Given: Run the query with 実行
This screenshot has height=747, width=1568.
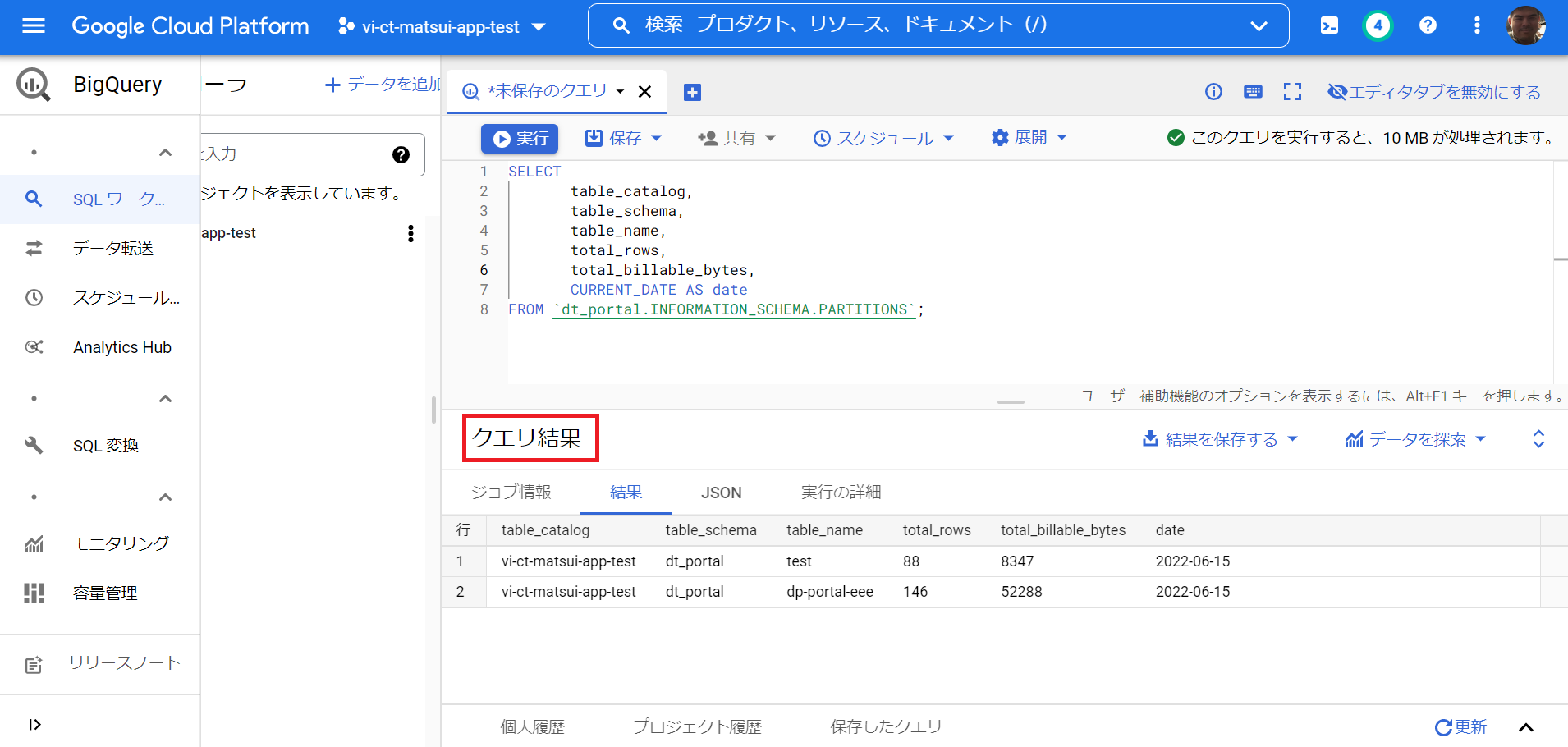Looking at the screenshot, I should click(x=520, y=138).
